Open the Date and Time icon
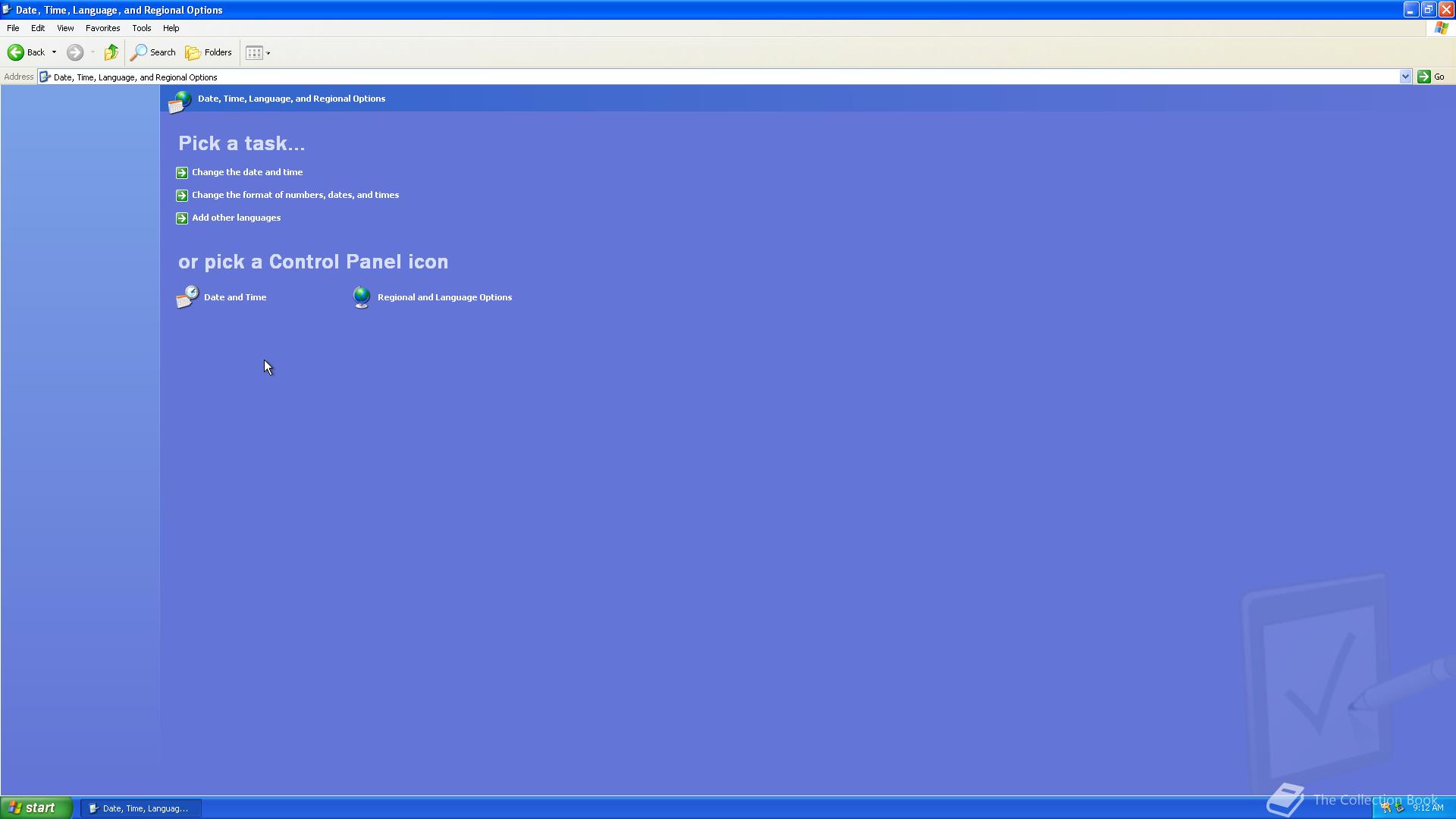 pyautogui.click(x=187, y=297)
